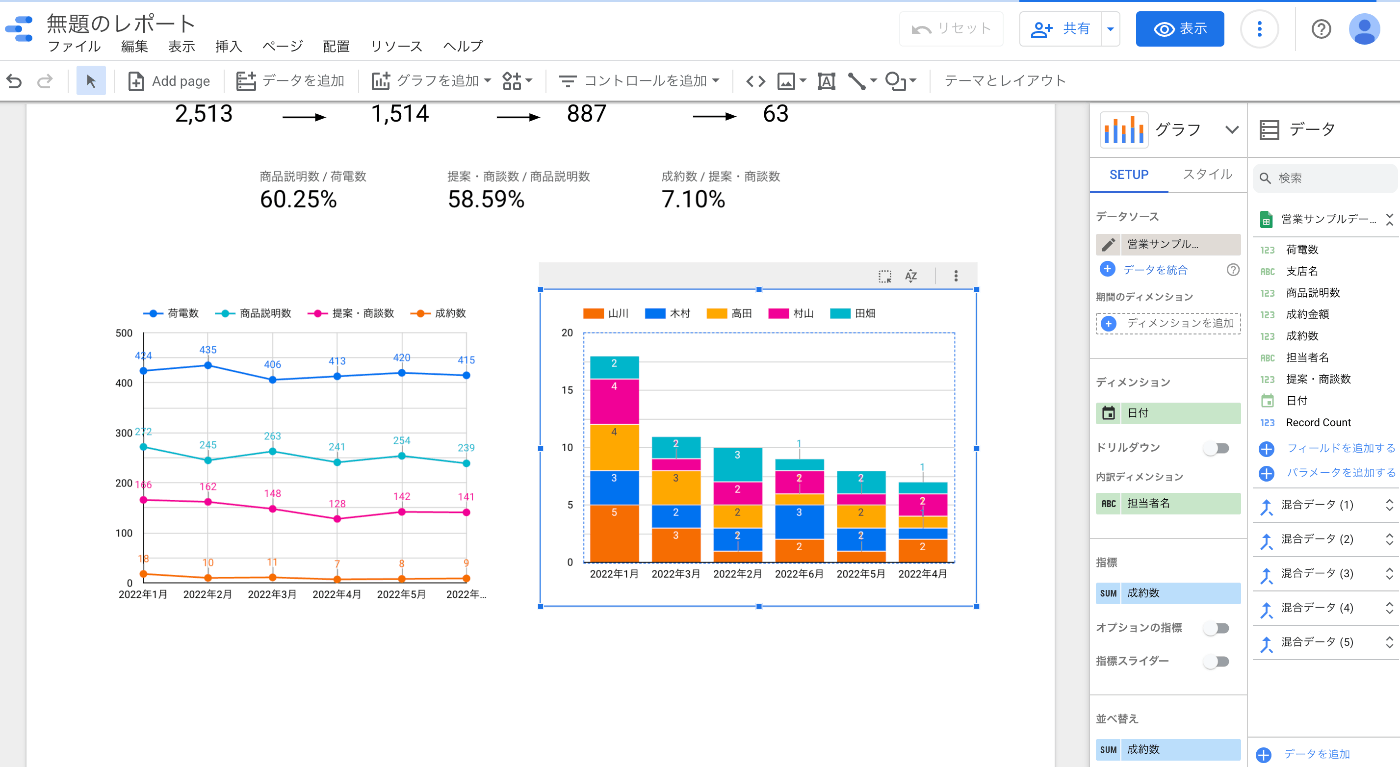Screen dimensions: 1400x767
Task: Click the data panel search field
Action: [1325, 178]
